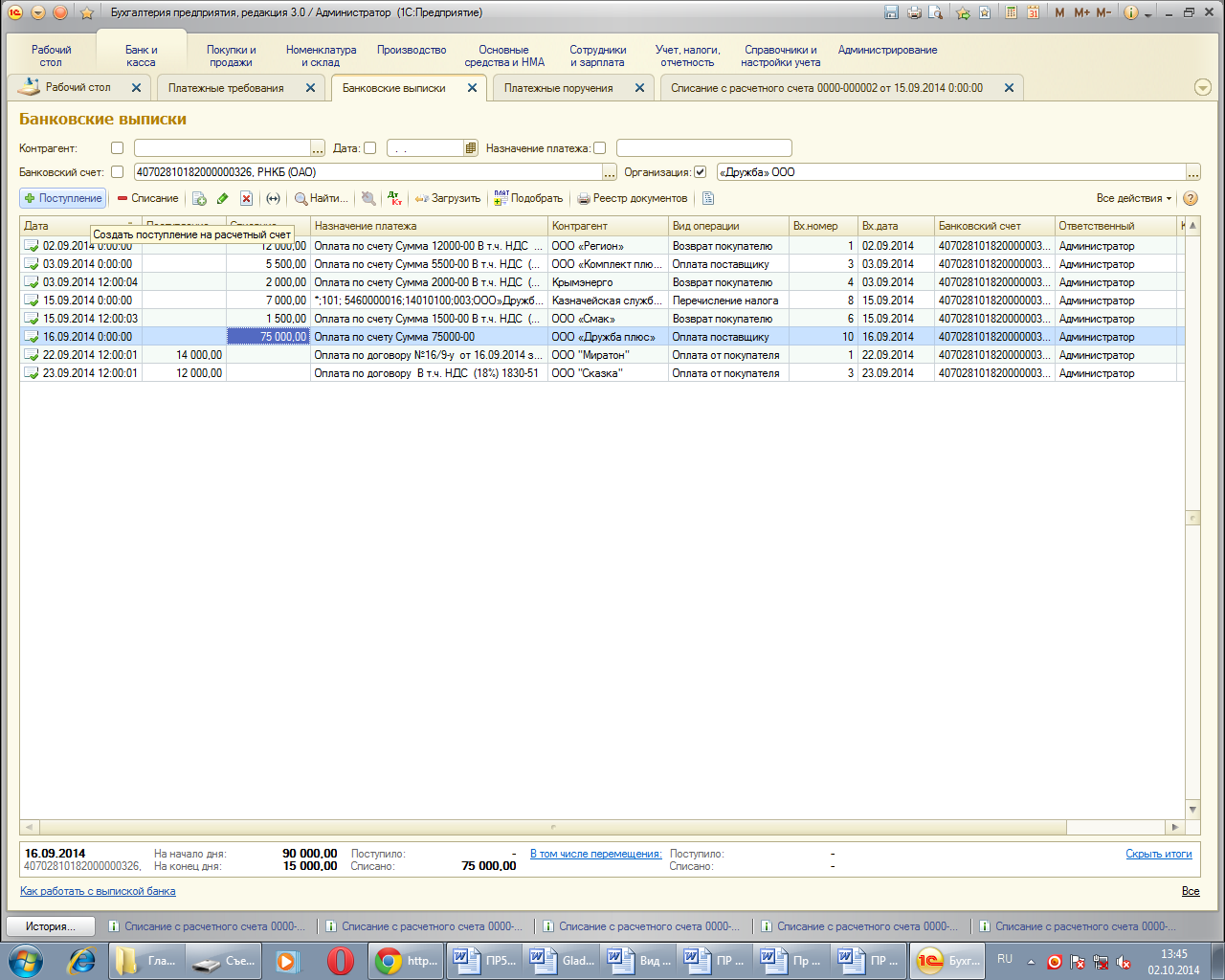Toggle the Контрагент filter checkbox
Screen dimensions: 1225x980
click(117, 148)
